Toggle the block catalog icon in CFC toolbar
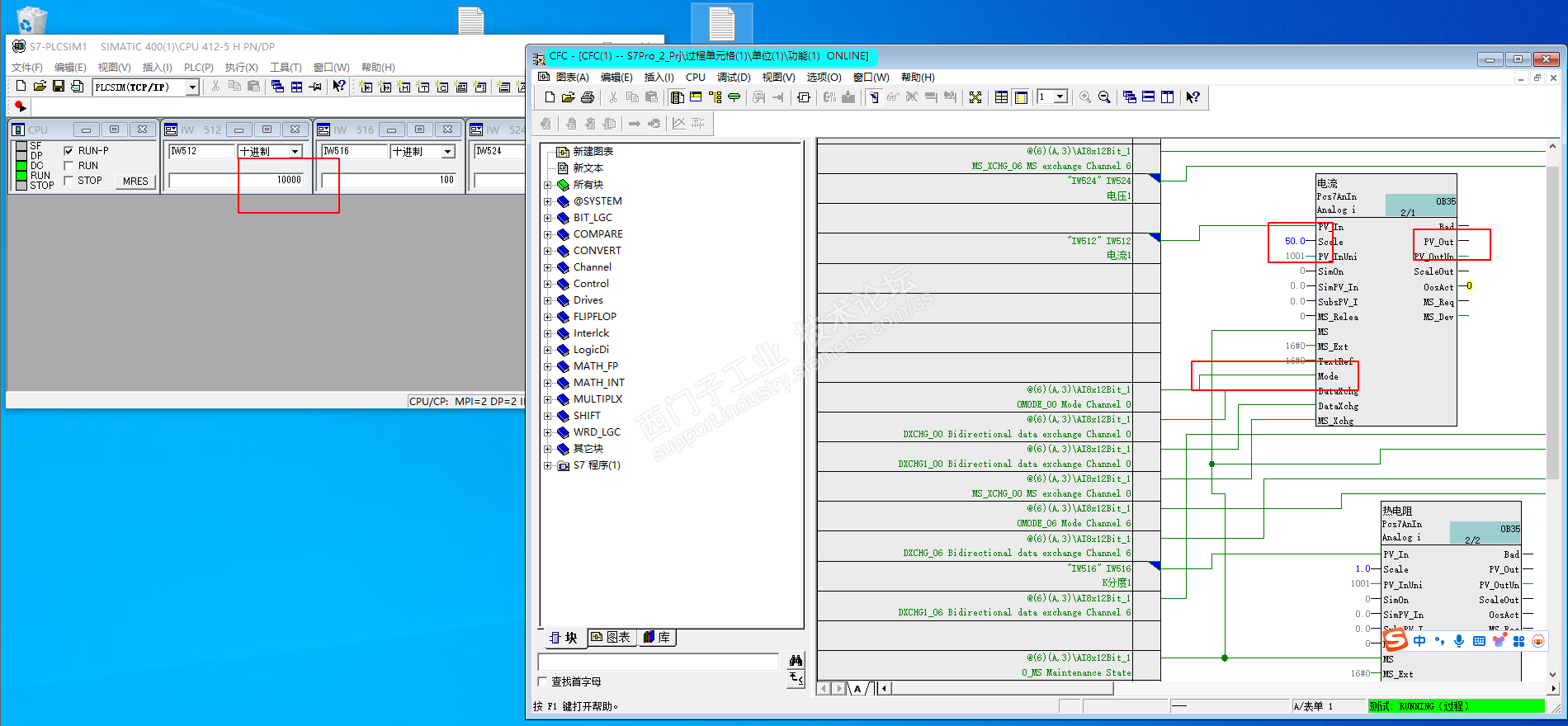The width and height of the screenshot is (1568, 726). coord(678,97)
